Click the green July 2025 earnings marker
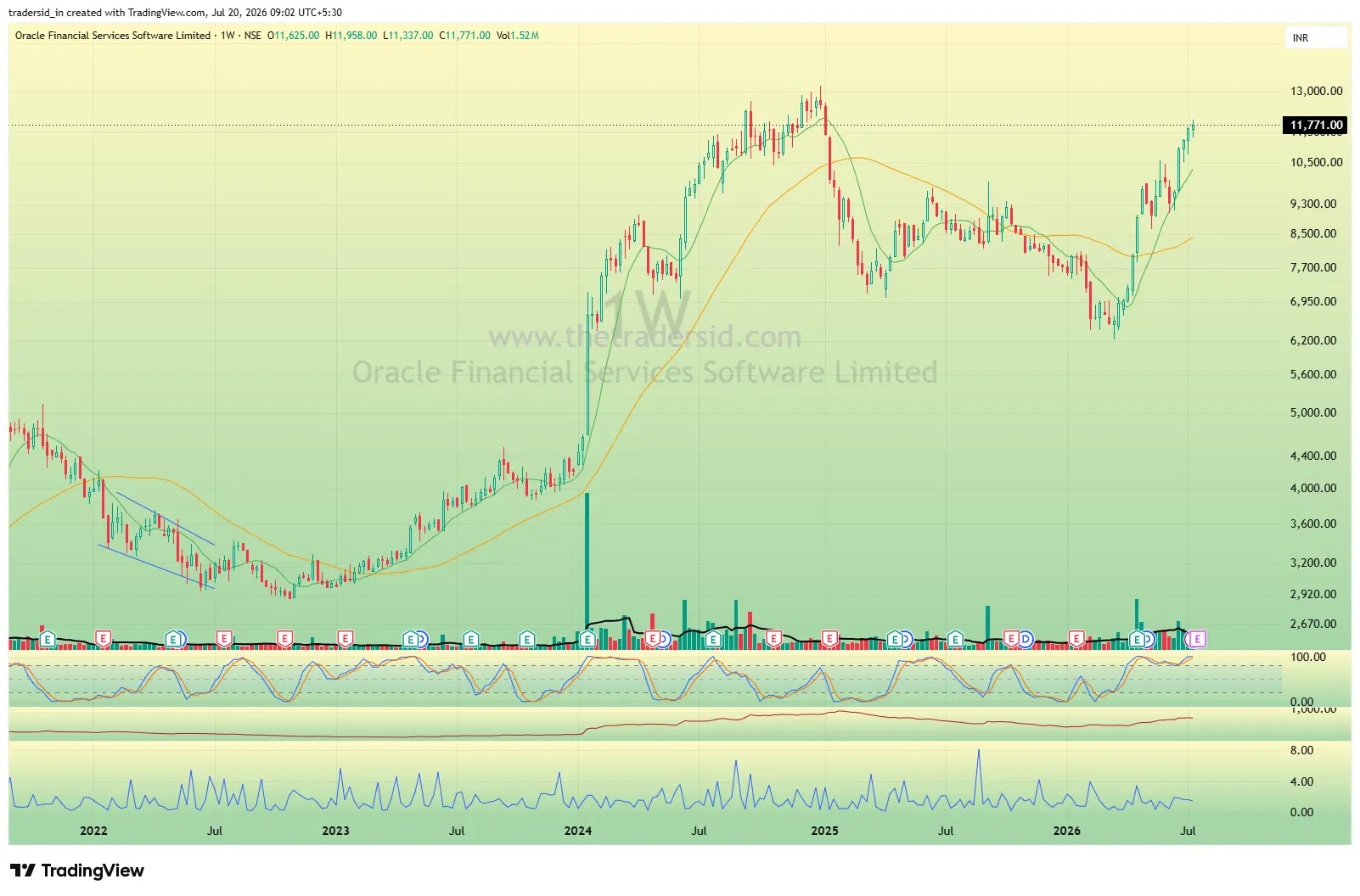1360x896 pixels. pyautogui.click(x=955, y=638)
